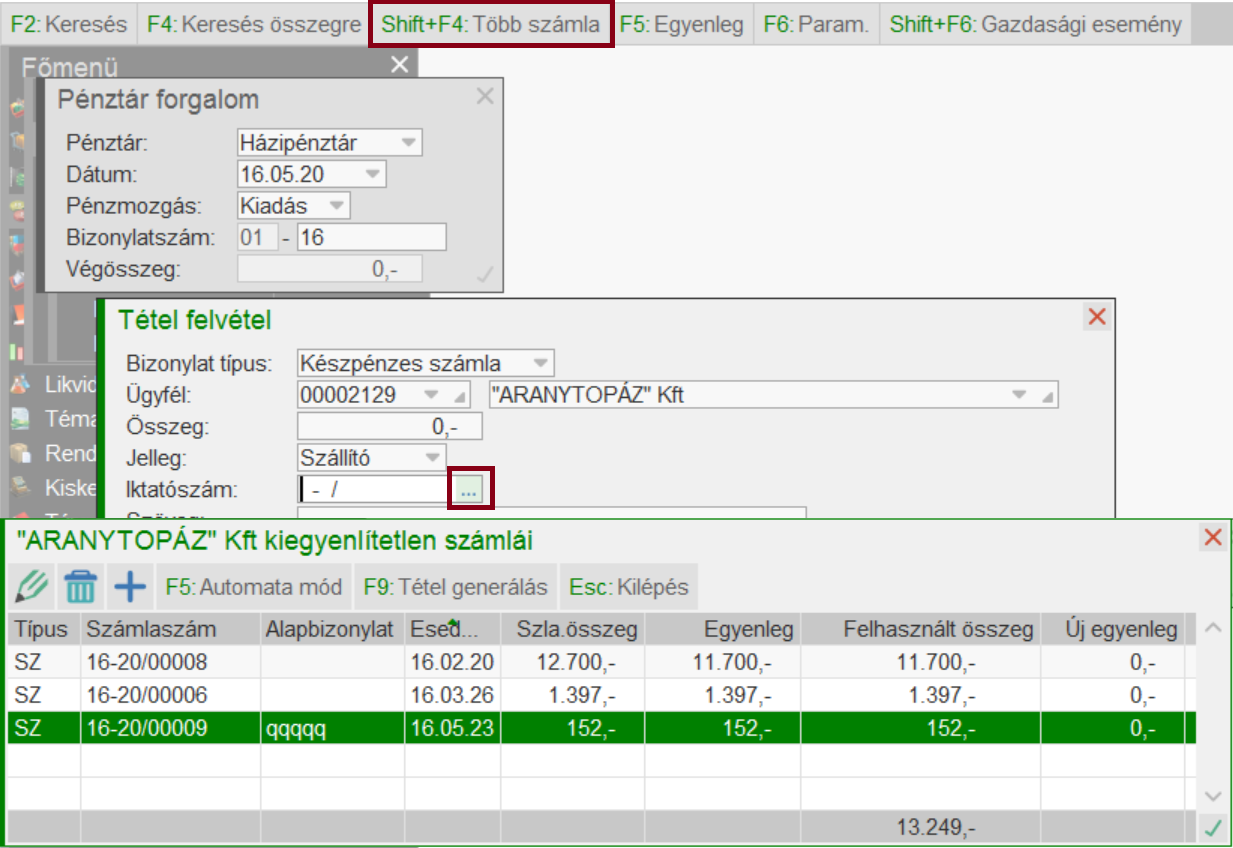Click F9: Tétel generálás button
This screenshot has height=848, width=1233.
tap(455, 587)
